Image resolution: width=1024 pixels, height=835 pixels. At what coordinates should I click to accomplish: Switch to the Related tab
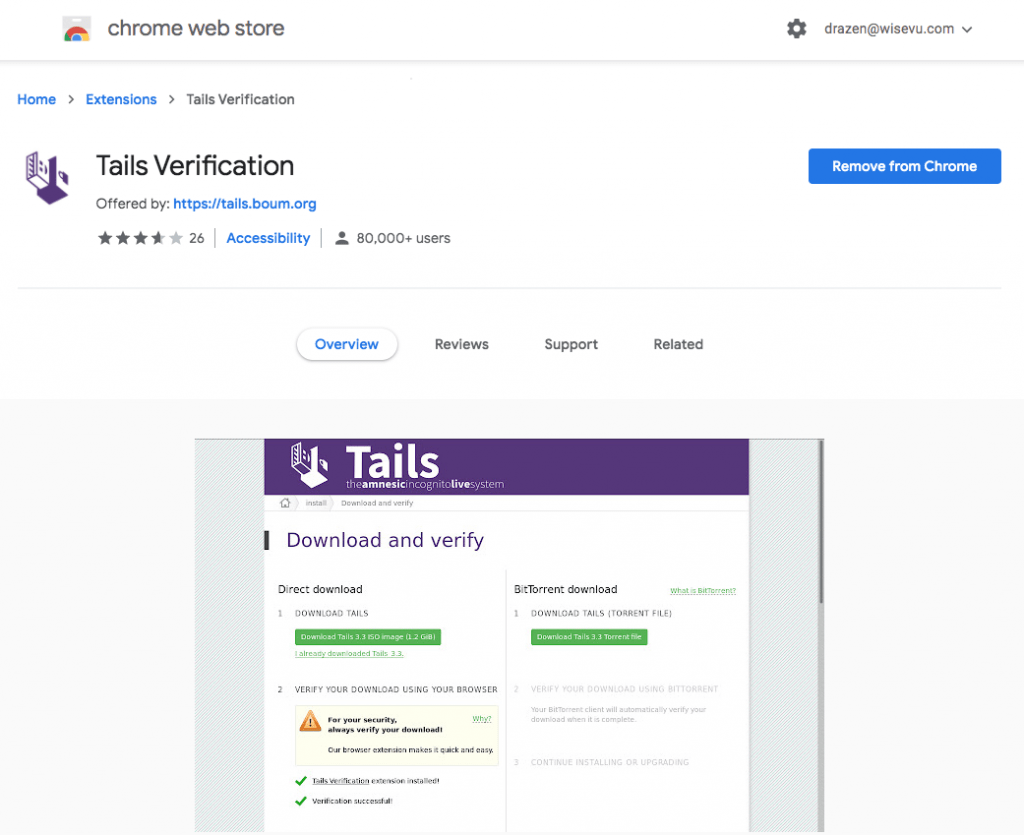click(679, 344)
